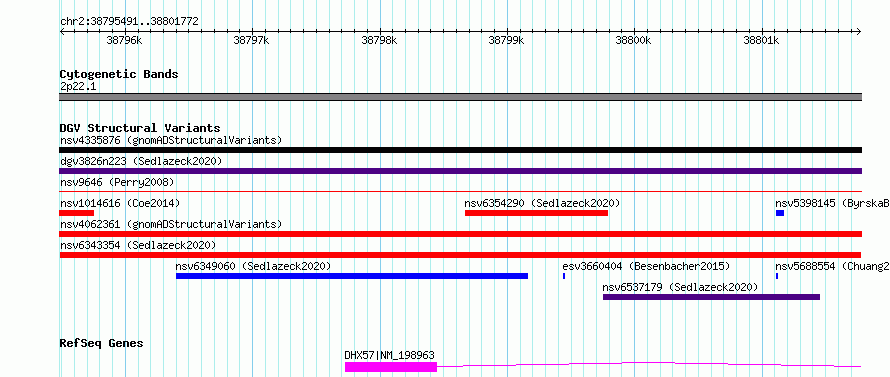
Task: Click the 38798k ruler position
Action: point(379,41)
